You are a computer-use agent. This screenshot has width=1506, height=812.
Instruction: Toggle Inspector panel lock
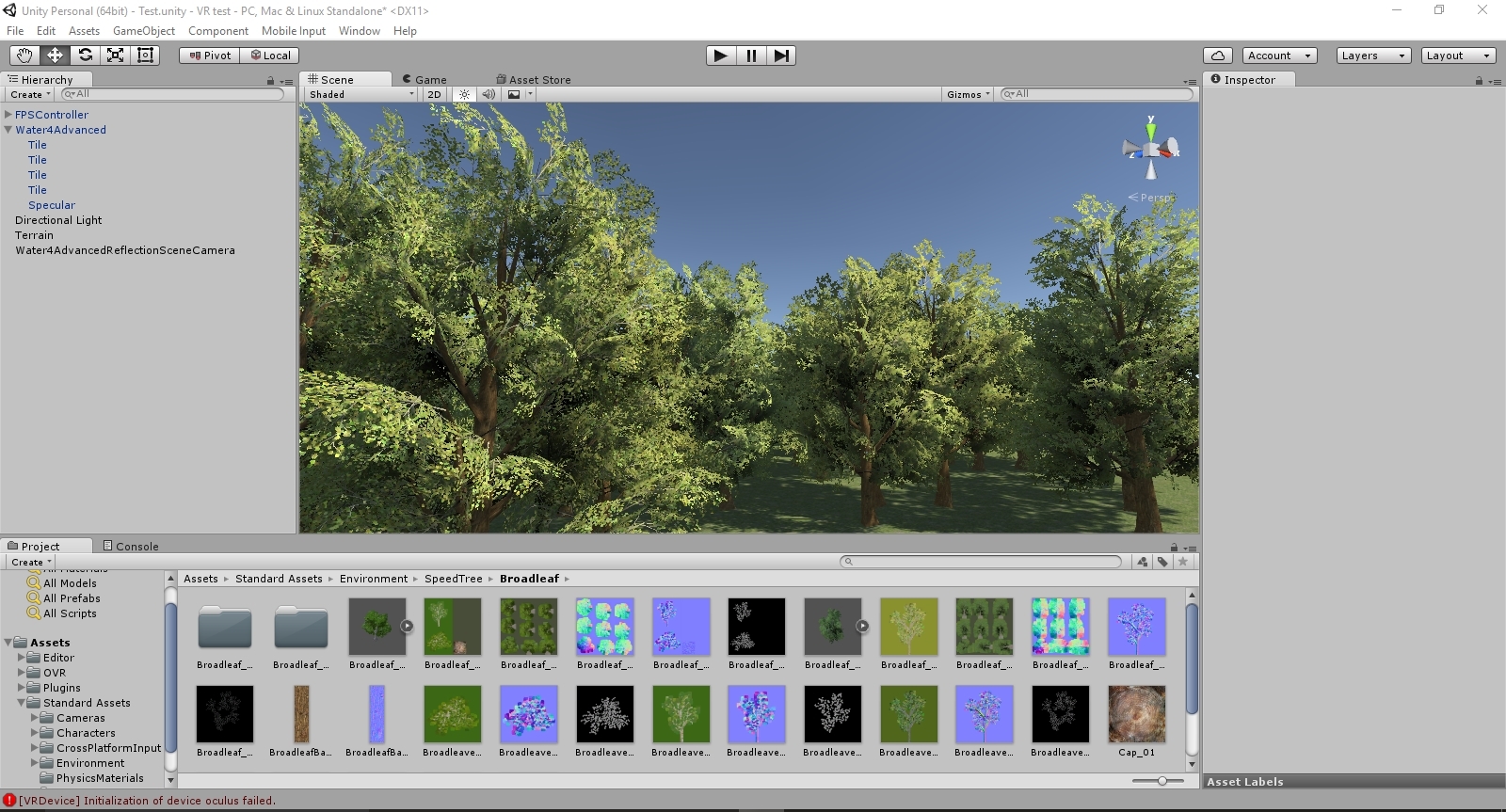1480,81
